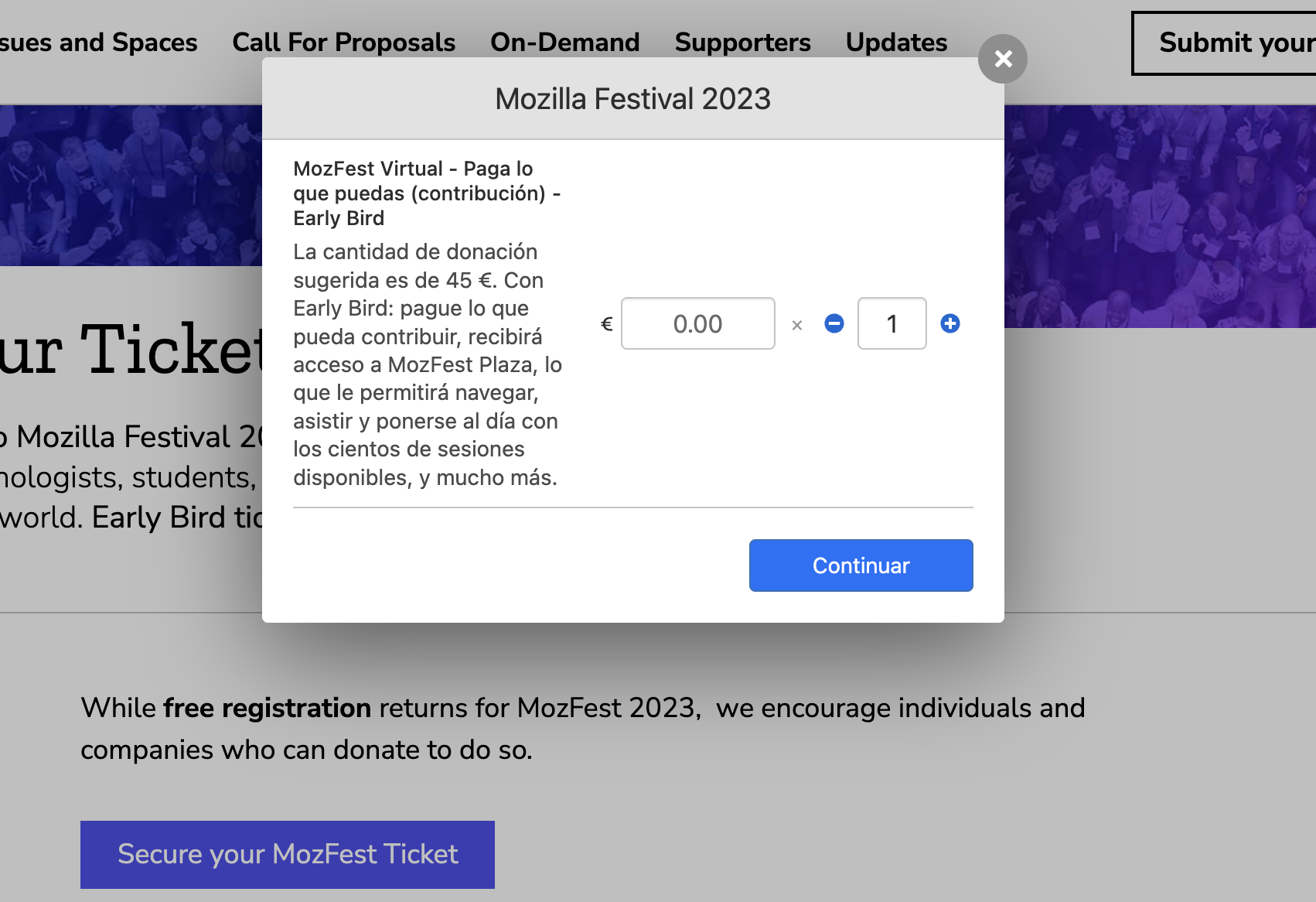
Task: Select the ticket quantity field showing 1
Action: [x=892, y=323]
